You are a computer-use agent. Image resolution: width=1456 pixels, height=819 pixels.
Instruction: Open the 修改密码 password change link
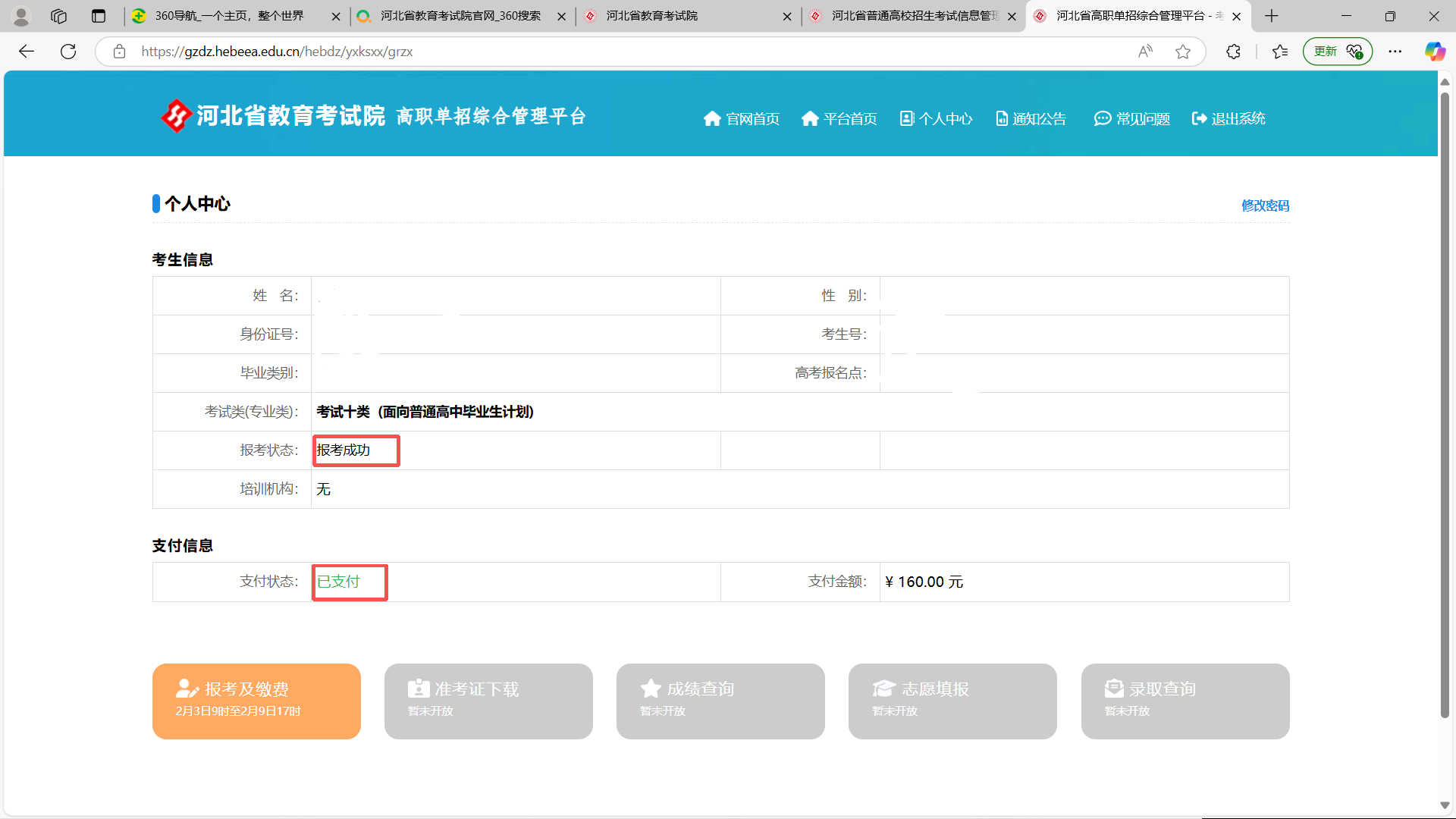(1265, 205)
